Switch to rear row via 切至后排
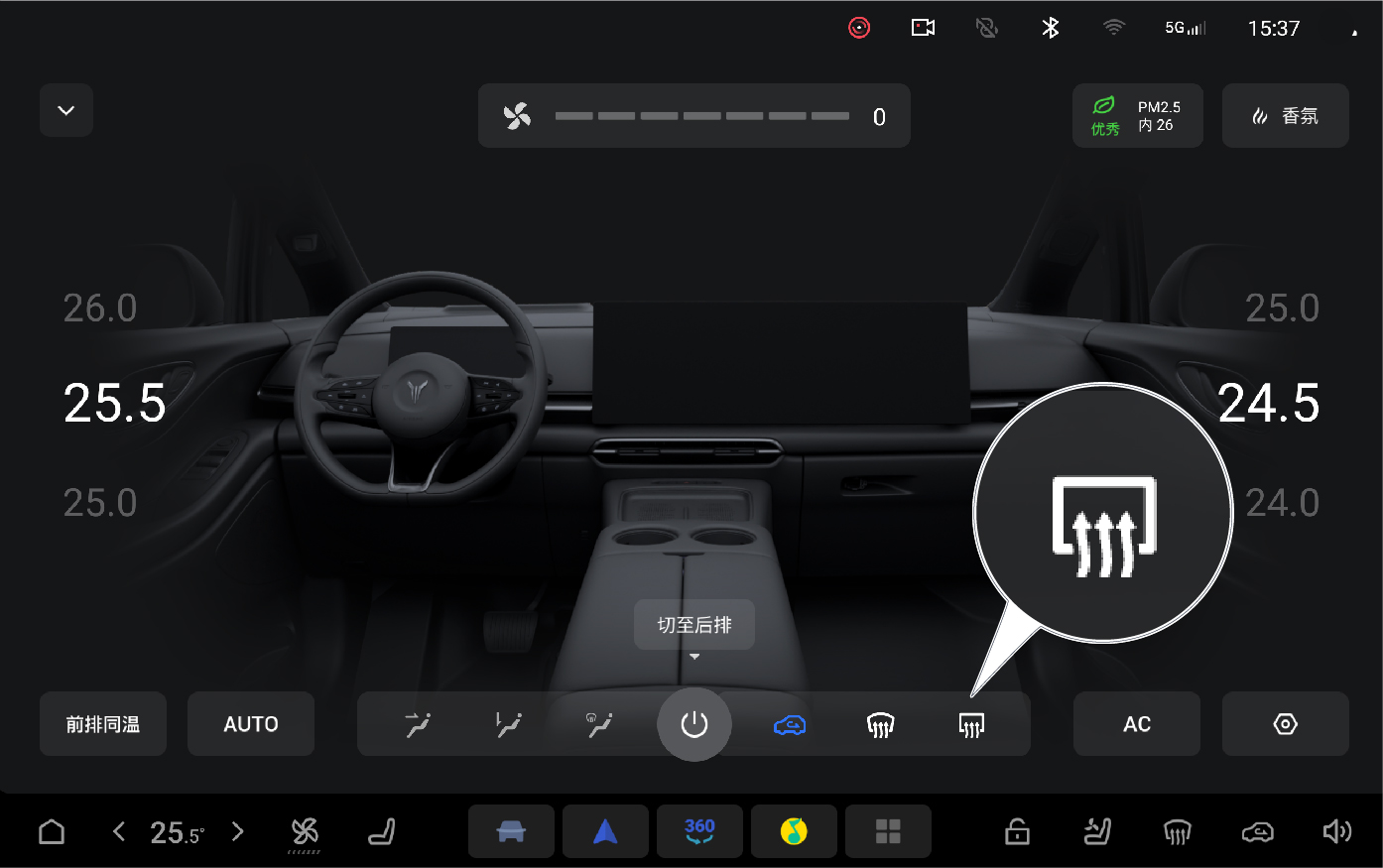The width and height of the screenshot is (1383, 868). 694,625
